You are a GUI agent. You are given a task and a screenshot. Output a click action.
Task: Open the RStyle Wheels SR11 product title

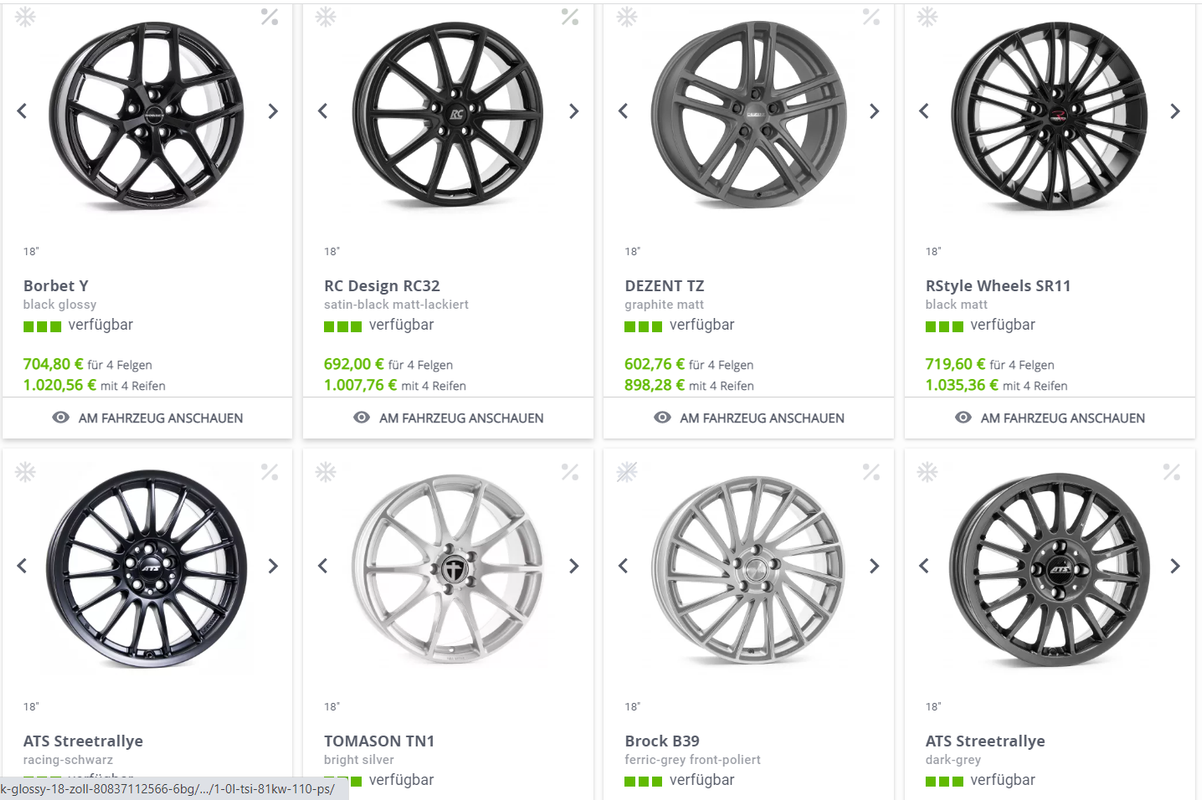click(998, 286)
